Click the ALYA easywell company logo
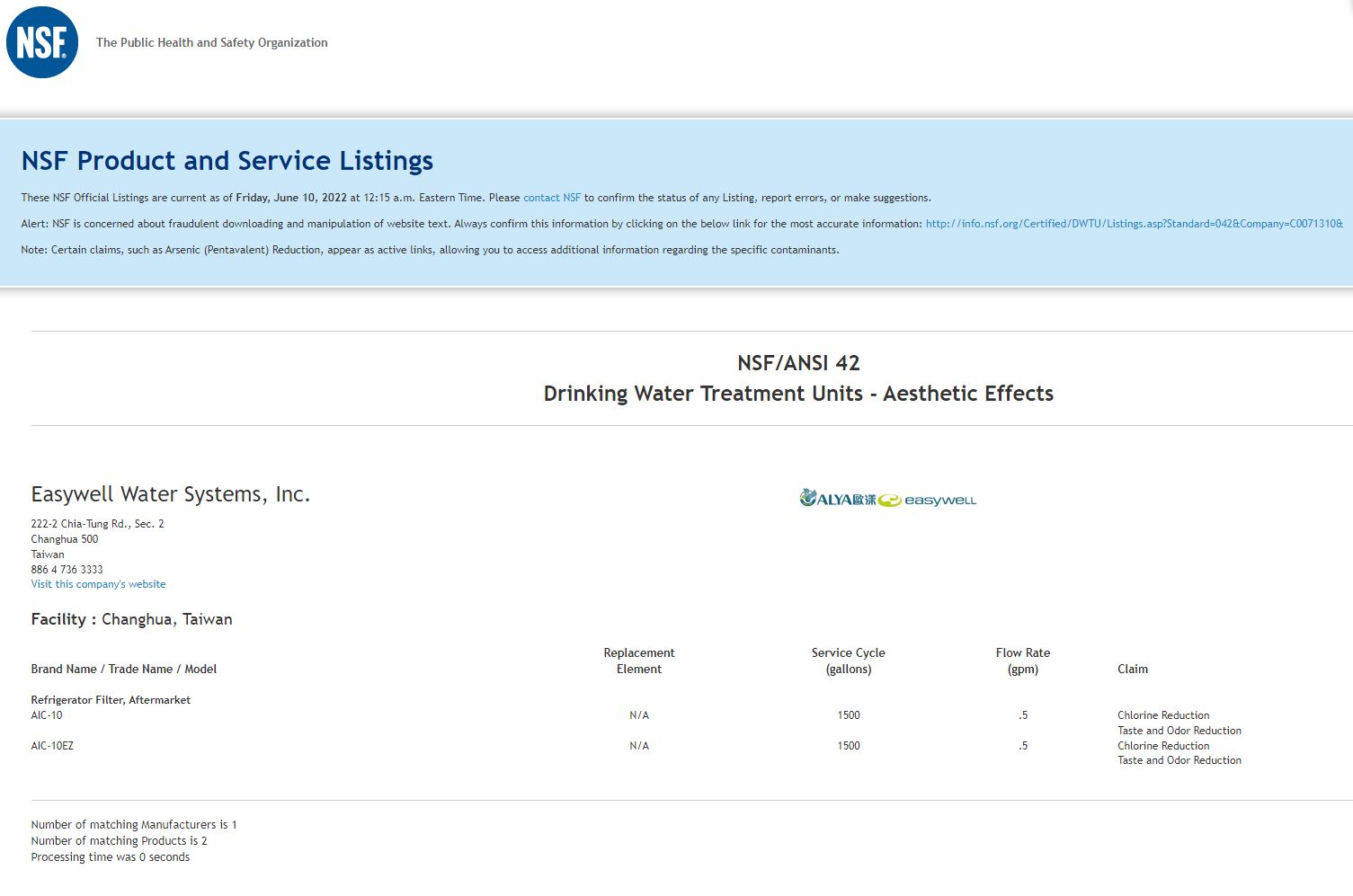The width and height of the screenshot is (1353, 896). 887,499
